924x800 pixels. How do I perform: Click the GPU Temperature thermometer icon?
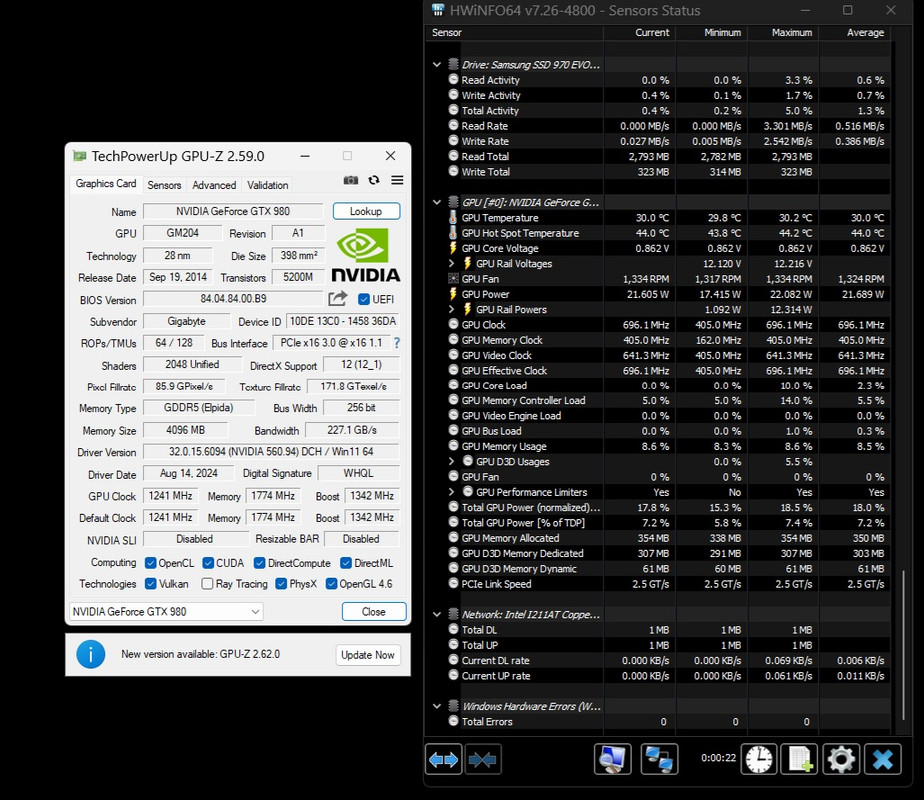[453, 217]
